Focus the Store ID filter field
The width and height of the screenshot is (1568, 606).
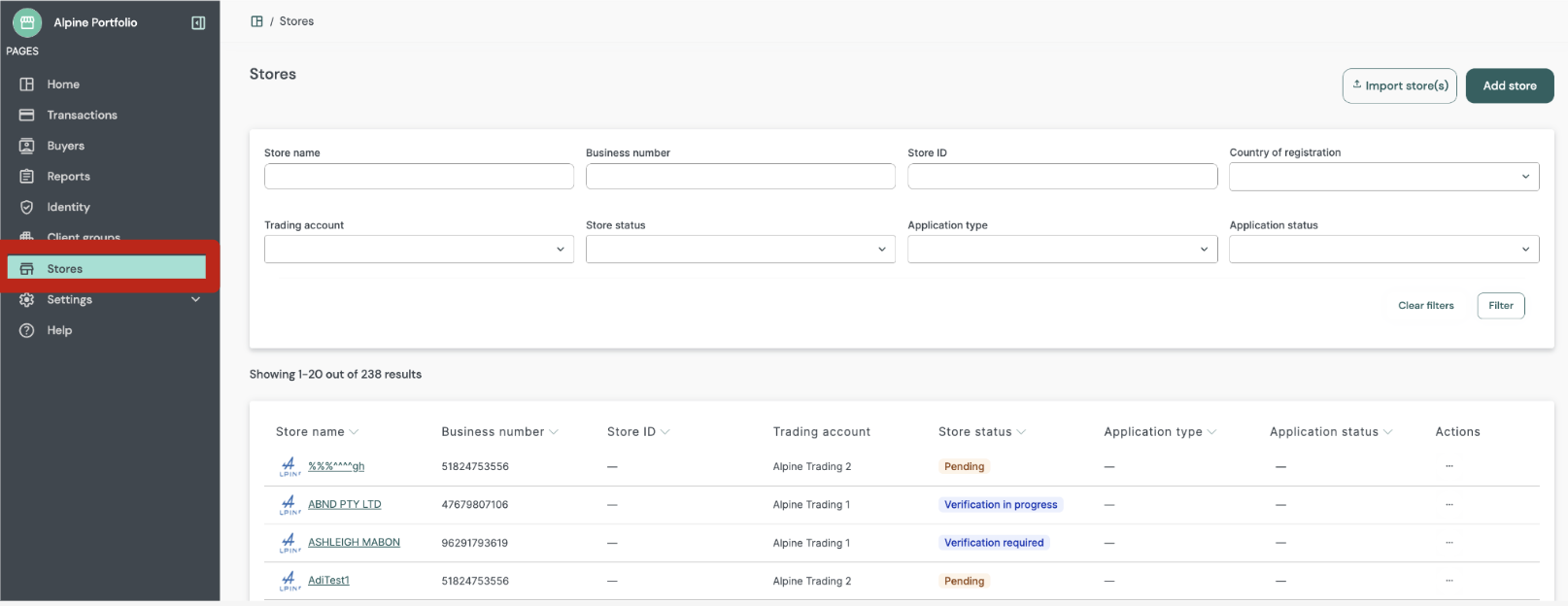pyautogui.click(x=1062, y=176)
